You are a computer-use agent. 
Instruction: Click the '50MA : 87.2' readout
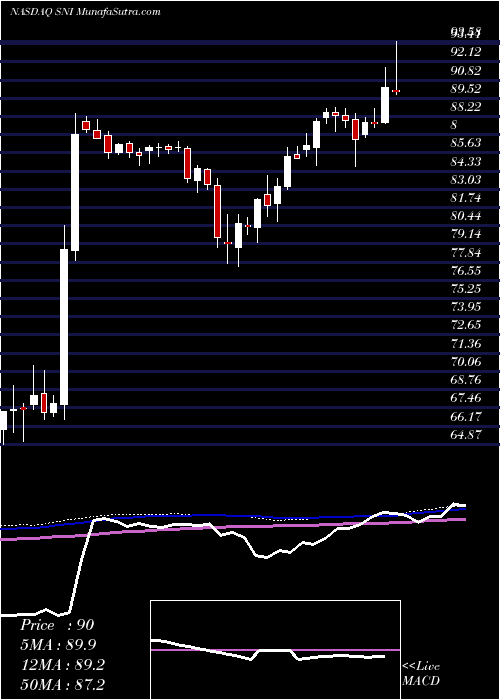pyautogui.click(x=63, y=684)
